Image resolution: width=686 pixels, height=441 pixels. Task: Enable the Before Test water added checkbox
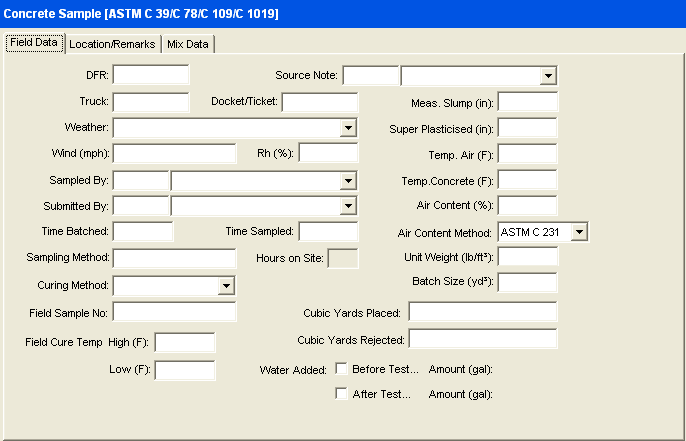pyautogui.click(x=342, y=369)
